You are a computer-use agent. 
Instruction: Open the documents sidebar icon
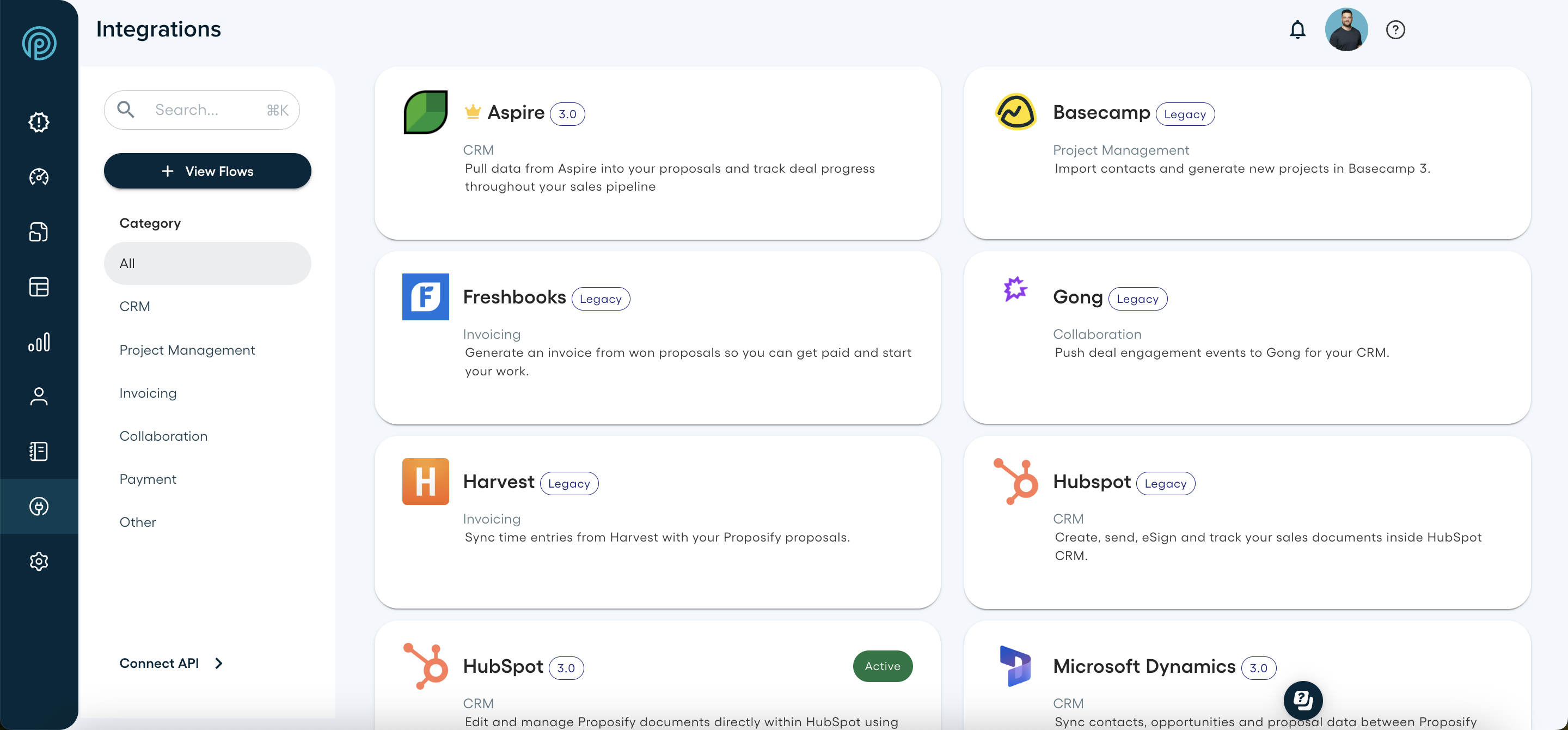click(x=39, y=232)
